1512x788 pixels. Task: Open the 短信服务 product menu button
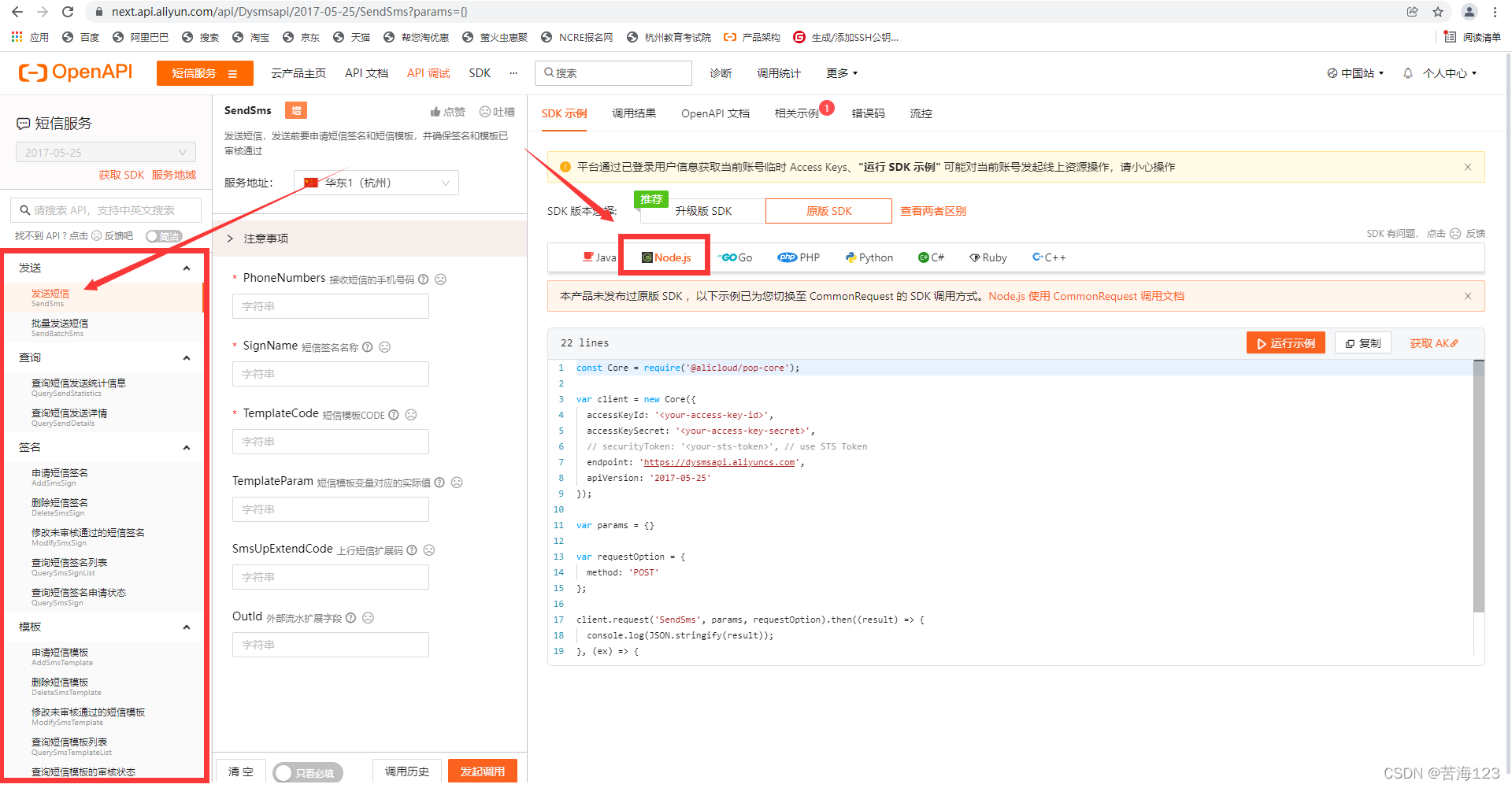205,73
